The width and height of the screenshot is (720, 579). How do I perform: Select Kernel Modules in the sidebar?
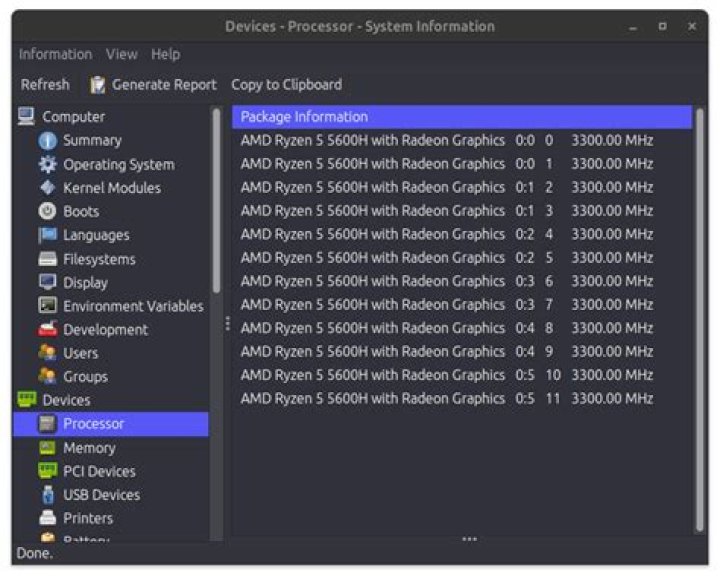pos(112,188)
